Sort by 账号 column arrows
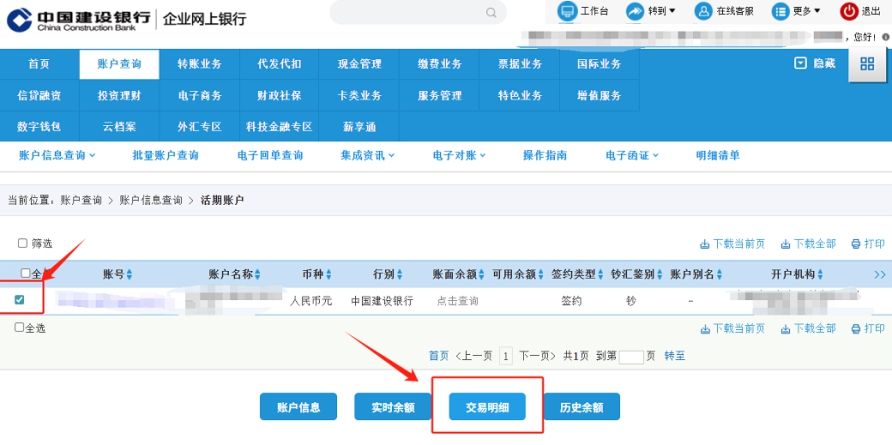This screenshot has height=445, width=892. (x=129, y=275)
